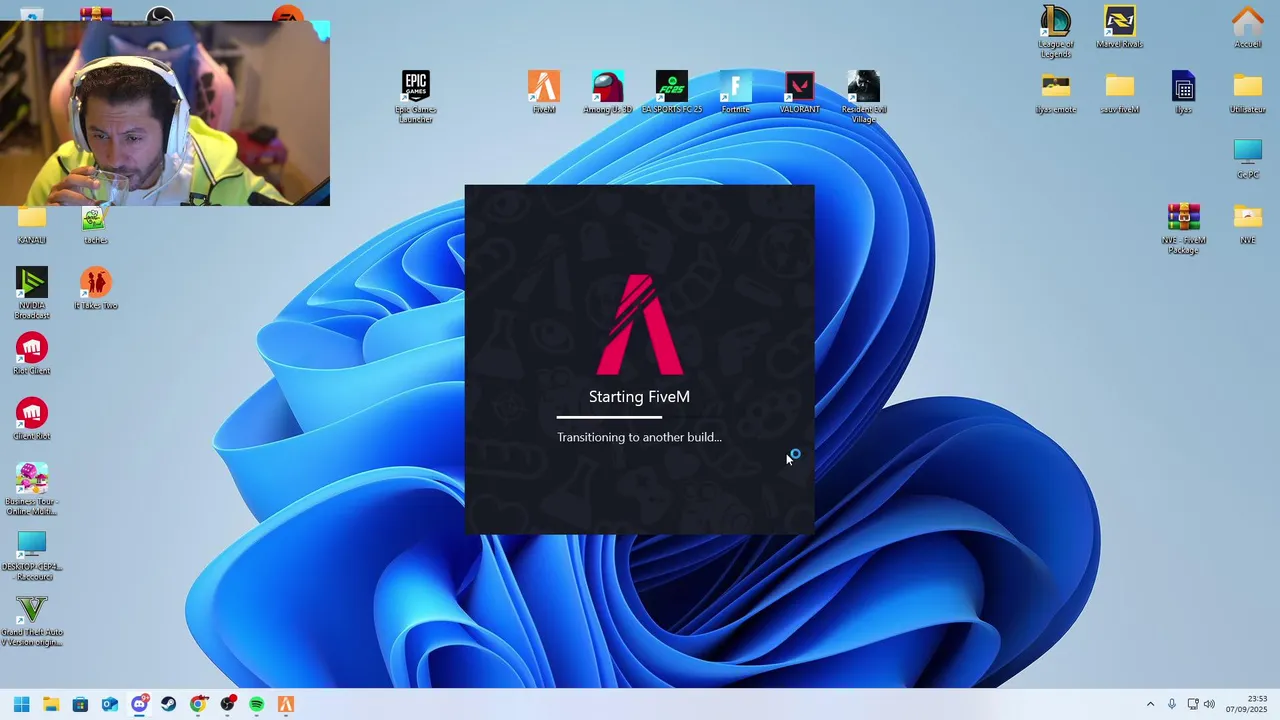Launch the FiveM desktop shortcut

click(x=544, y=92)
